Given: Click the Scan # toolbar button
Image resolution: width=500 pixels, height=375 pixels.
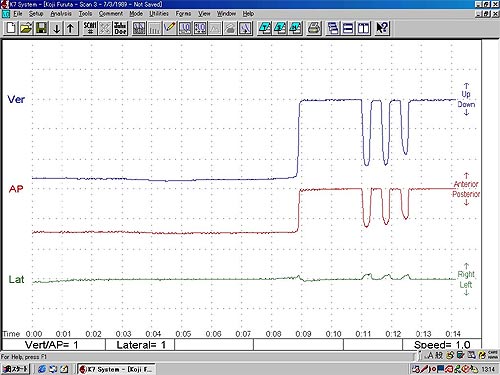Looking at the screenshot, I should tap(90, 28).
